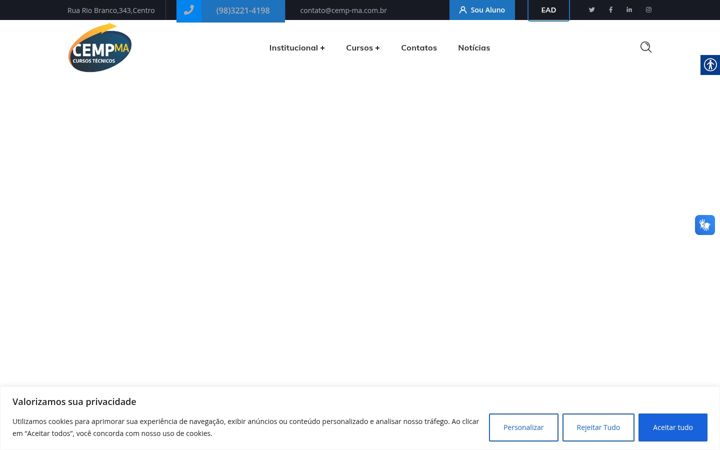Click the phone icon in top bar
Image resolution: width=720 pixels, height=450 pixels.
pos(189,10)
